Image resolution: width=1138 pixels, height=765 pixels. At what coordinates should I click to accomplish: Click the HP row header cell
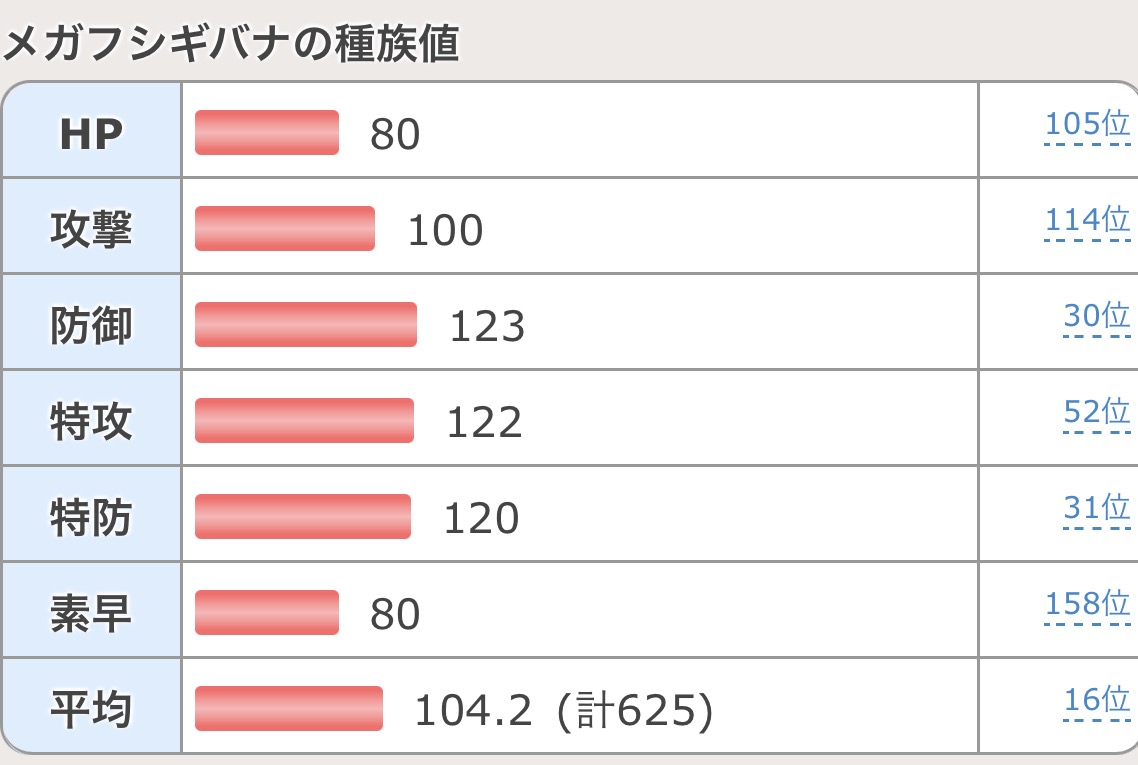pos(92,133)
